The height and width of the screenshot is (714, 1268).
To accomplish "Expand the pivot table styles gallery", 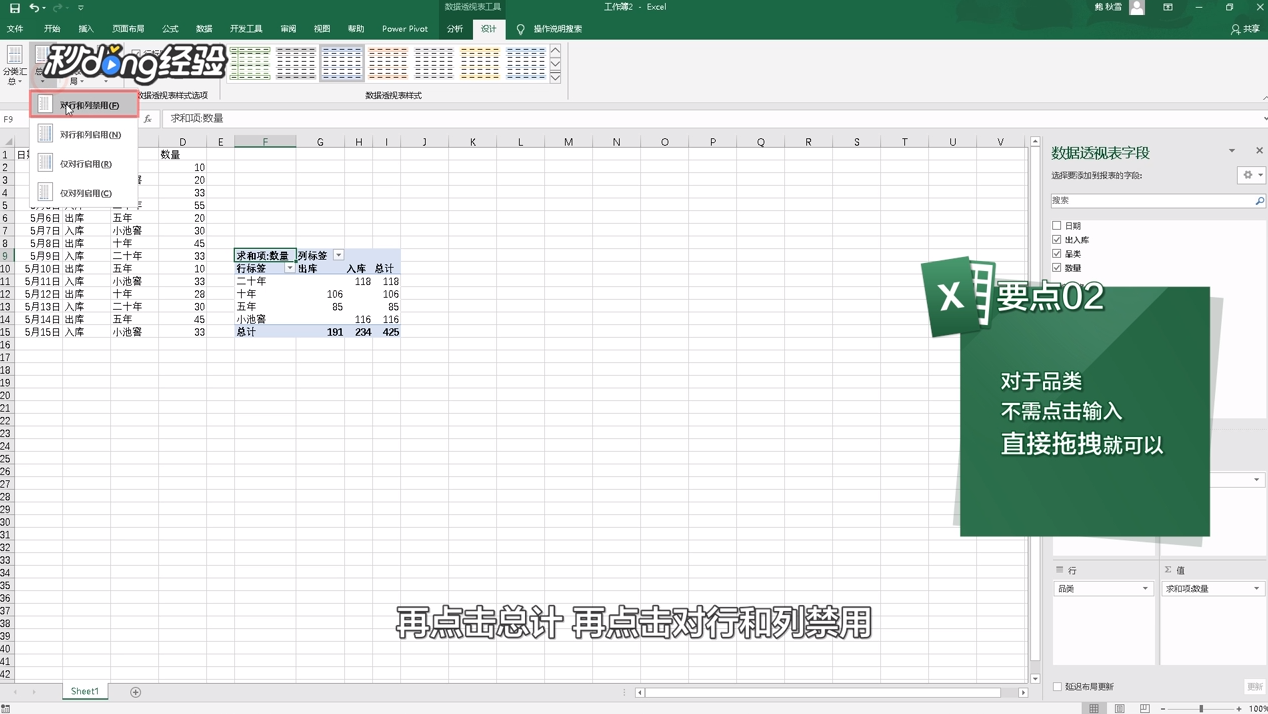I will (x=555, y=77).
